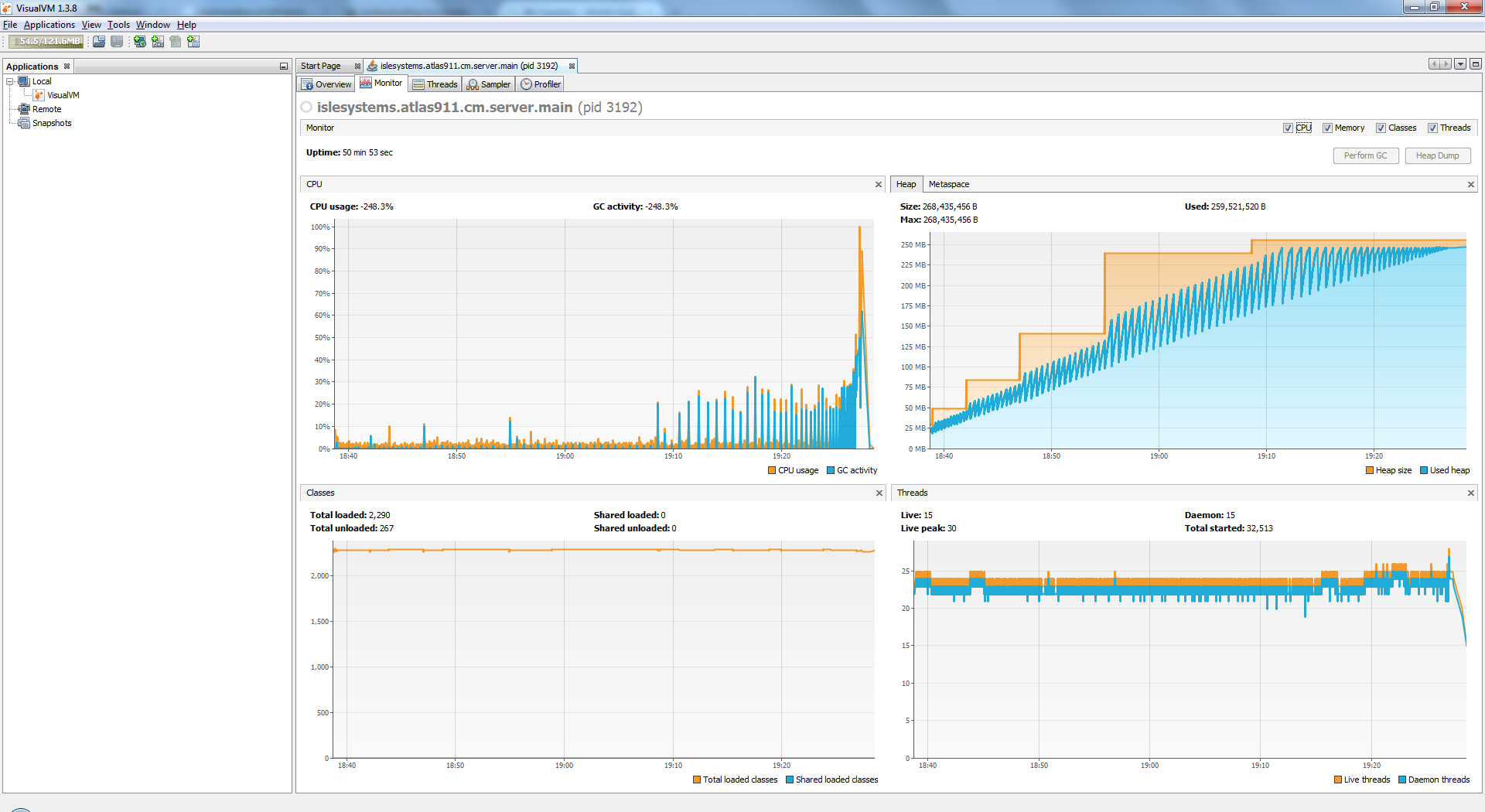1485x812 pixels.
Task: Minimize the Applications panel
Action: [284, 67]
